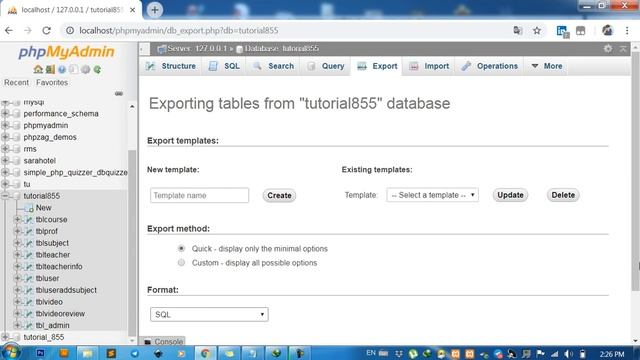This screenshot has height=360, width=640.
Task: Click the tblprof table icon
Action: (29, 231)
